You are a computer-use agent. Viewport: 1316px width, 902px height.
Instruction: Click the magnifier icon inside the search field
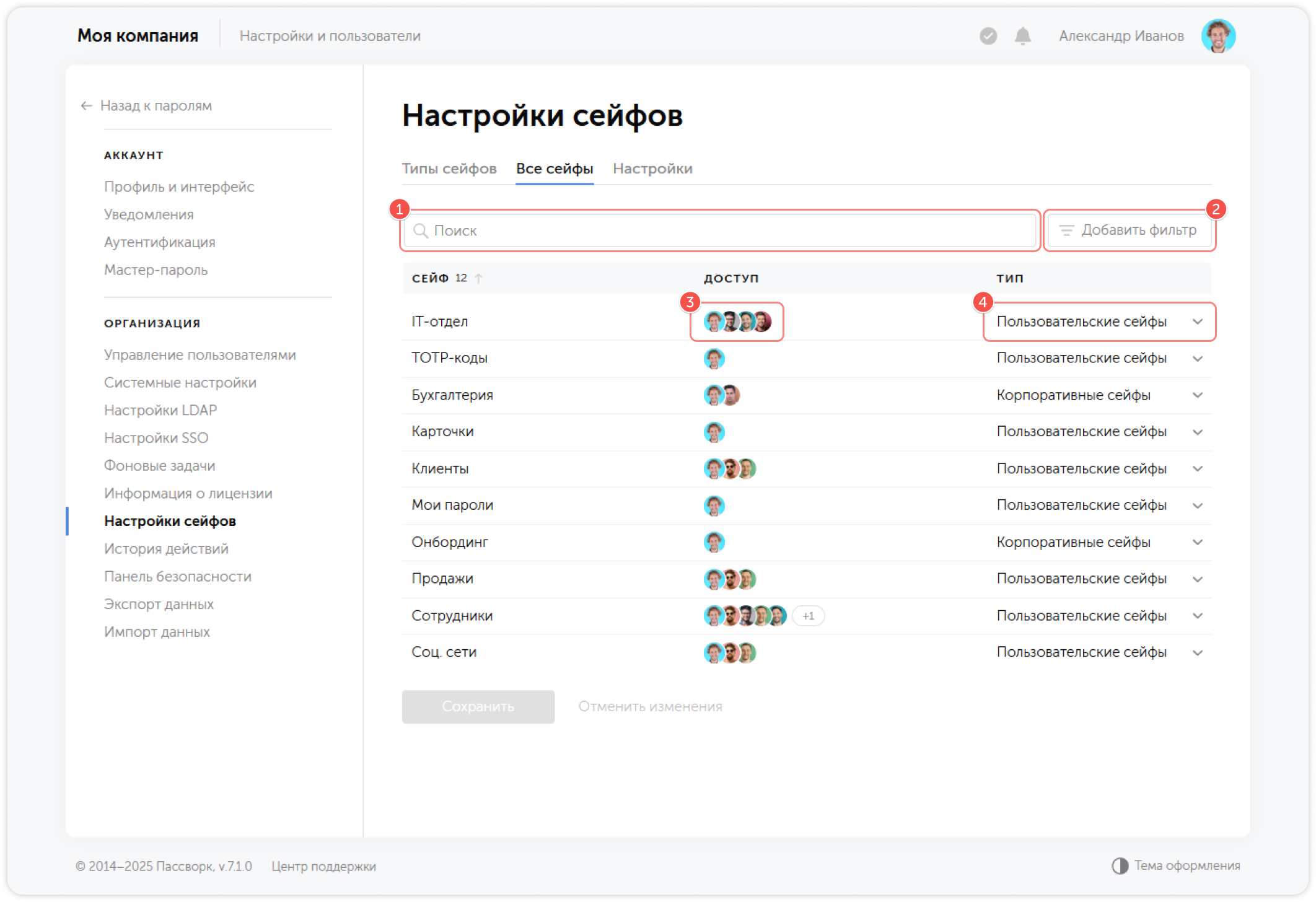[422, 230]
